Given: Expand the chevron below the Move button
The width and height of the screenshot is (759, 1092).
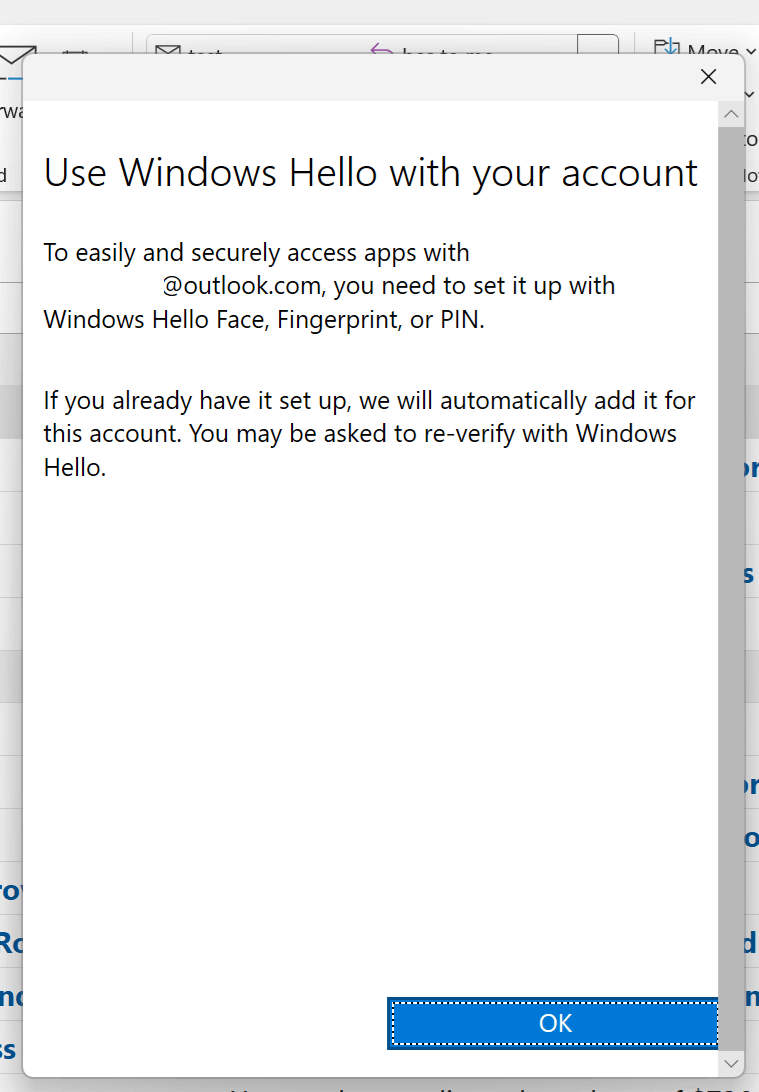Looking at the screenshot, I should tap(749, 94).
